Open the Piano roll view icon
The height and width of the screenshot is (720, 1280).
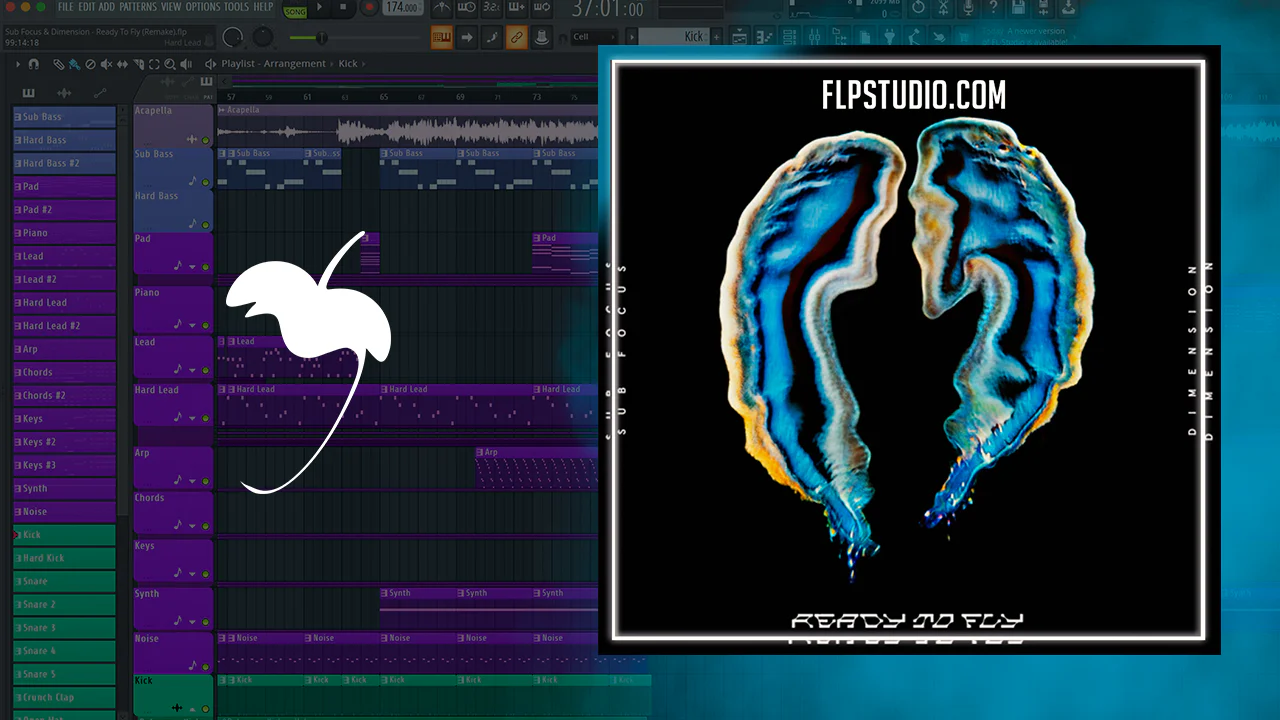(765, 37)
